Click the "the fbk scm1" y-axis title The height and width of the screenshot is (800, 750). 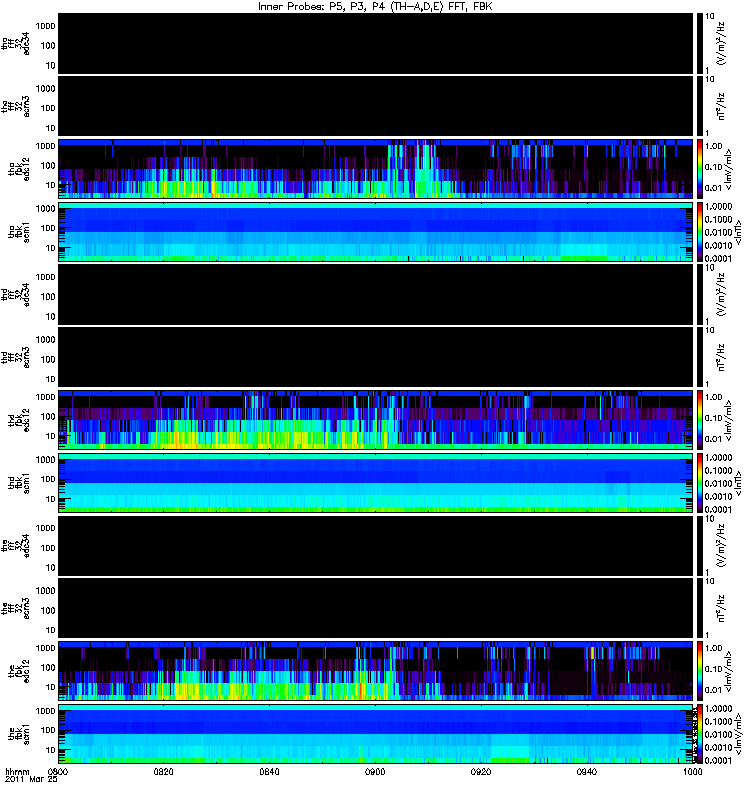click(19, 734)
